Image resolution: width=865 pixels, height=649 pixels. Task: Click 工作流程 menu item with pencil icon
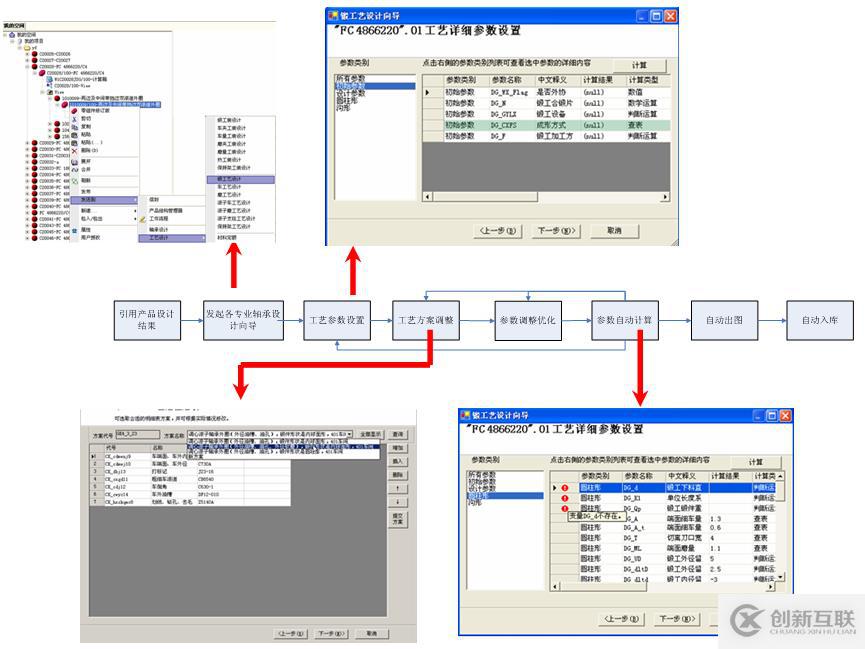tap(158, 219)
